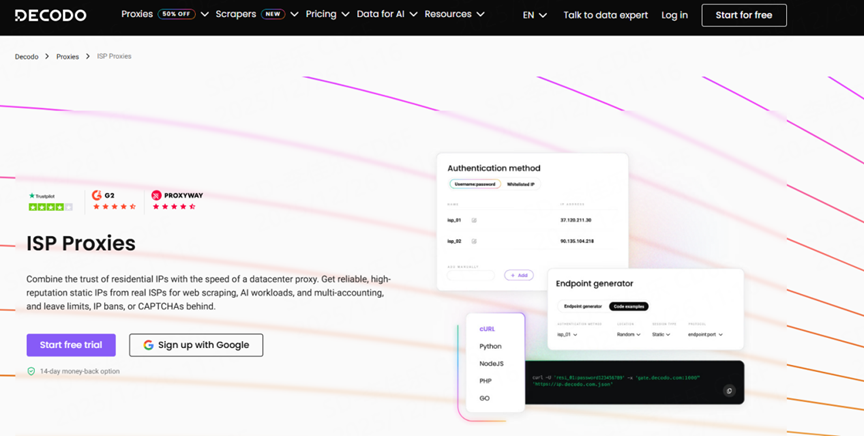Click the isp_02 copy icon

[474, 241]
